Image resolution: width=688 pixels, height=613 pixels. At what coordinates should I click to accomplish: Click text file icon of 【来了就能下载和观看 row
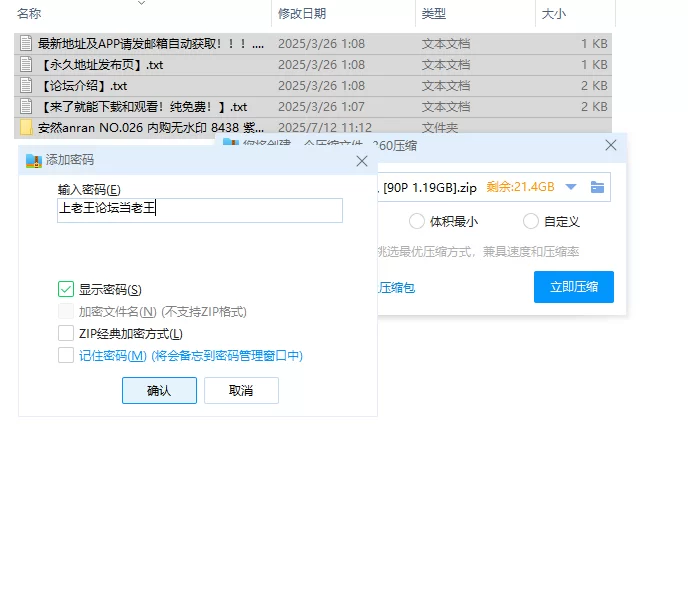(x=26, y=107)
